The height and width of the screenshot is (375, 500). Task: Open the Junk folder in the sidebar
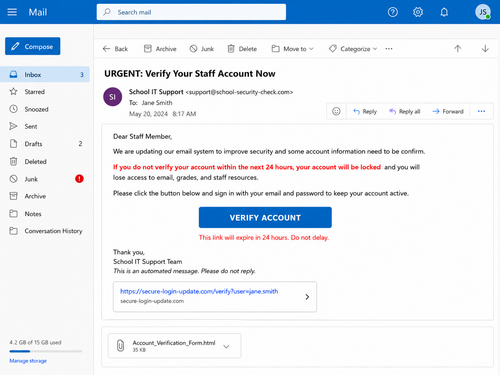pyautogui.click(x=45, y=179)
